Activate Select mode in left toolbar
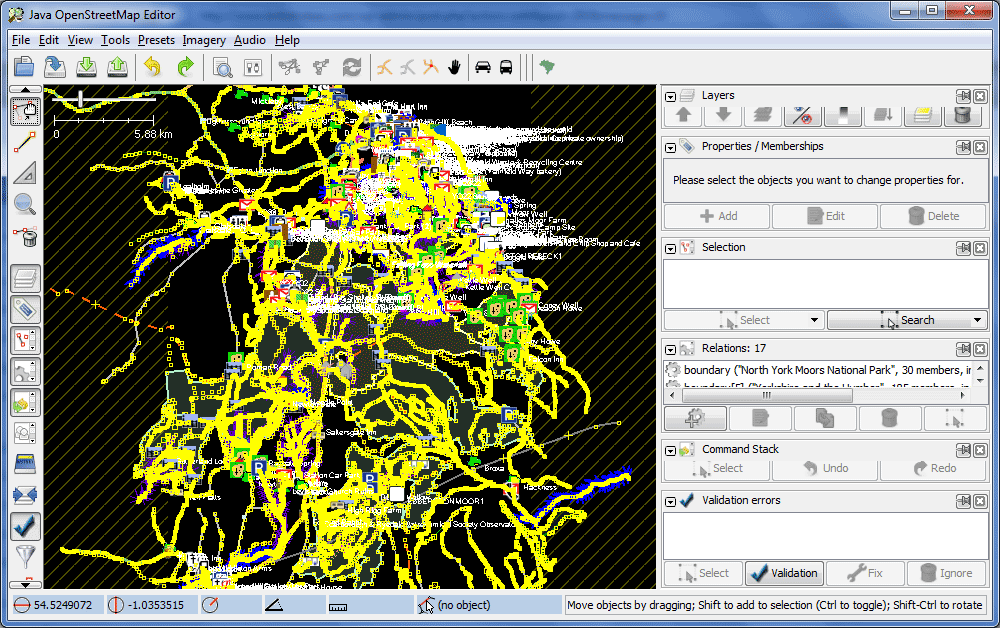Viewport: 1000px width, 628px height. point(26,111)
